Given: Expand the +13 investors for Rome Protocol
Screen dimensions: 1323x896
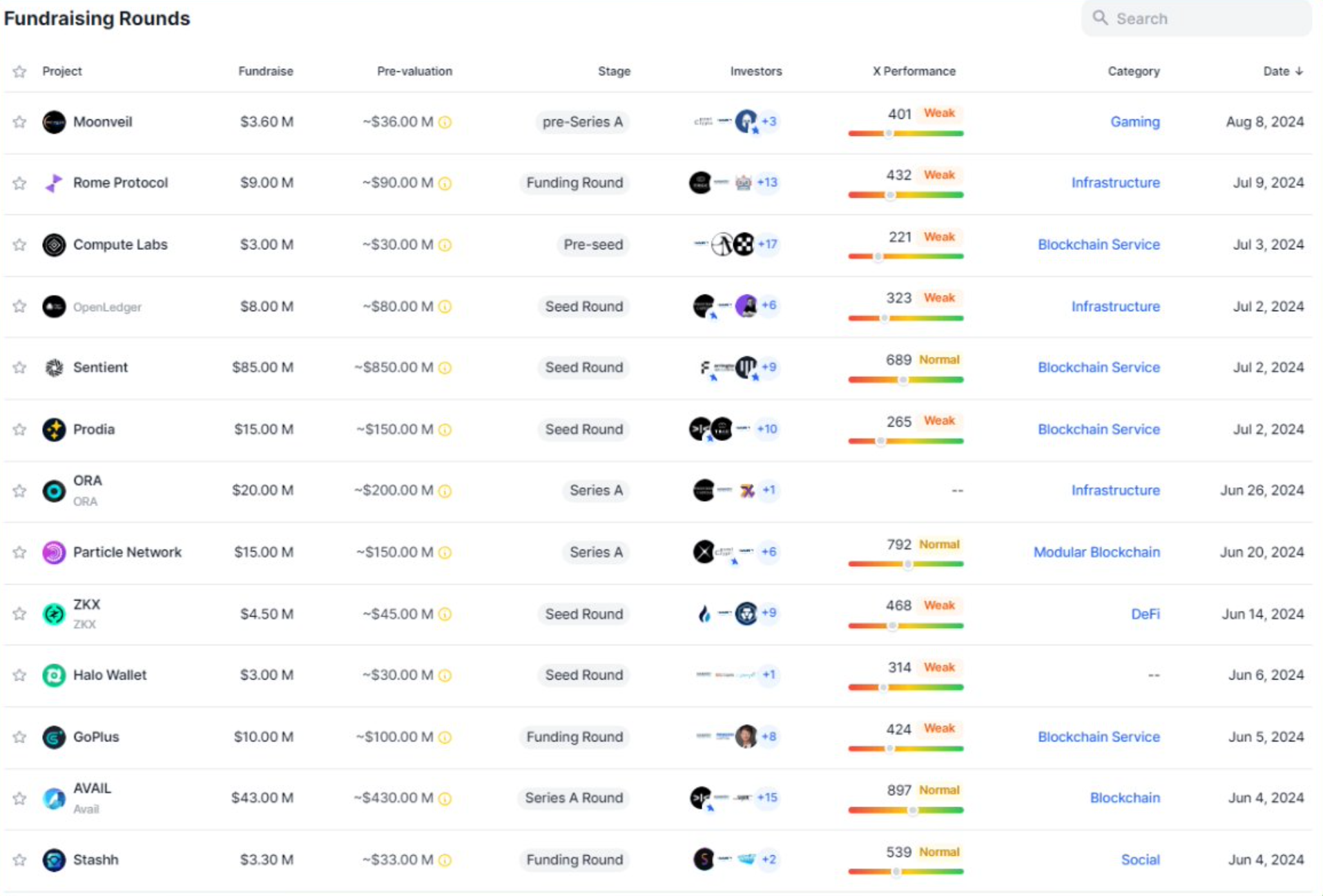Looking at the screenshot, I should click(x=767, y=182).
